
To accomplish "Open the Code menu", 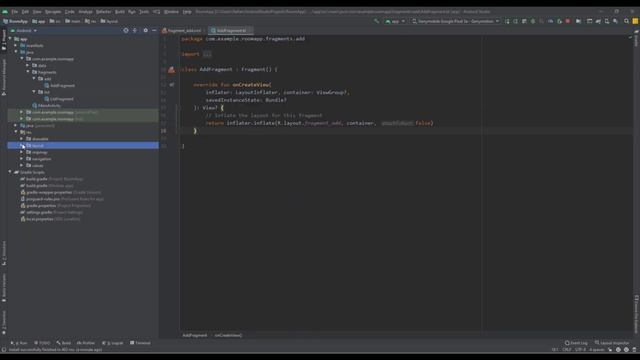I will 70,12.
